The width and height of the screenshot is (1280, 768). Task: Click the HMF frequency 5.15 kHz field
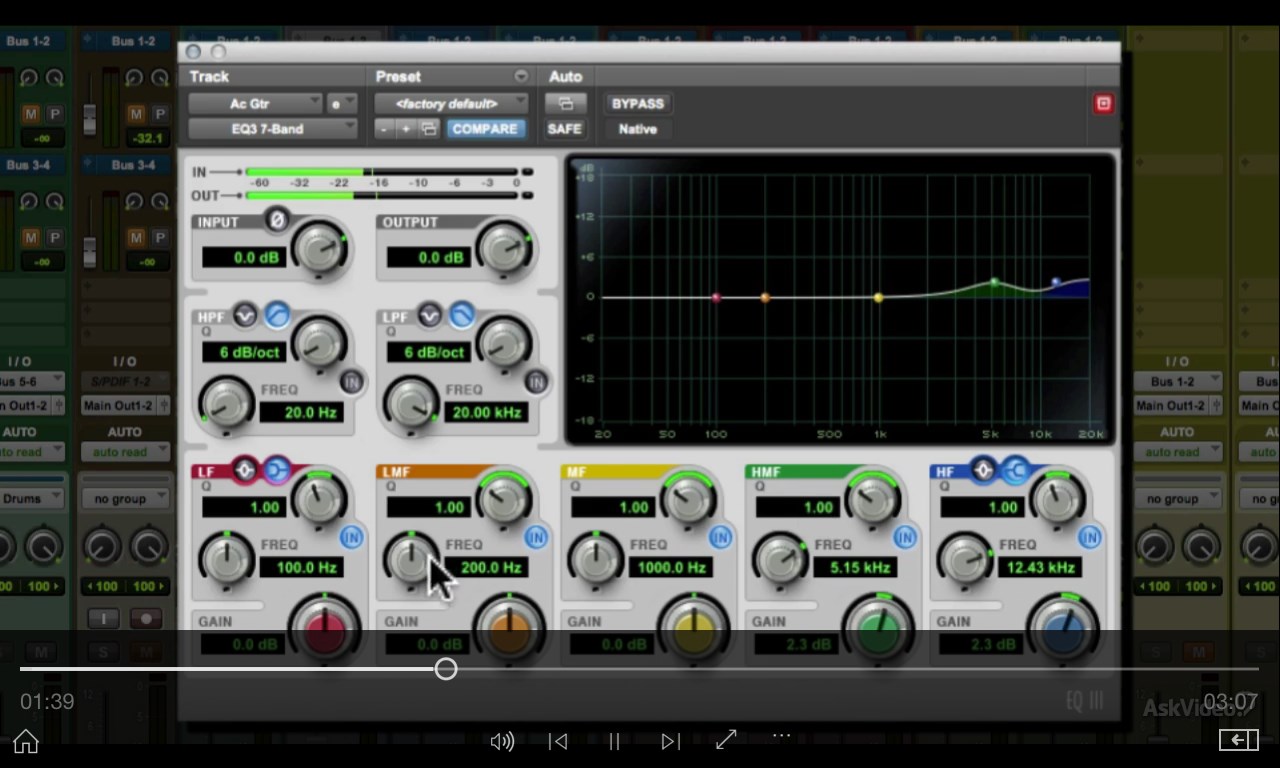point(856,567)
